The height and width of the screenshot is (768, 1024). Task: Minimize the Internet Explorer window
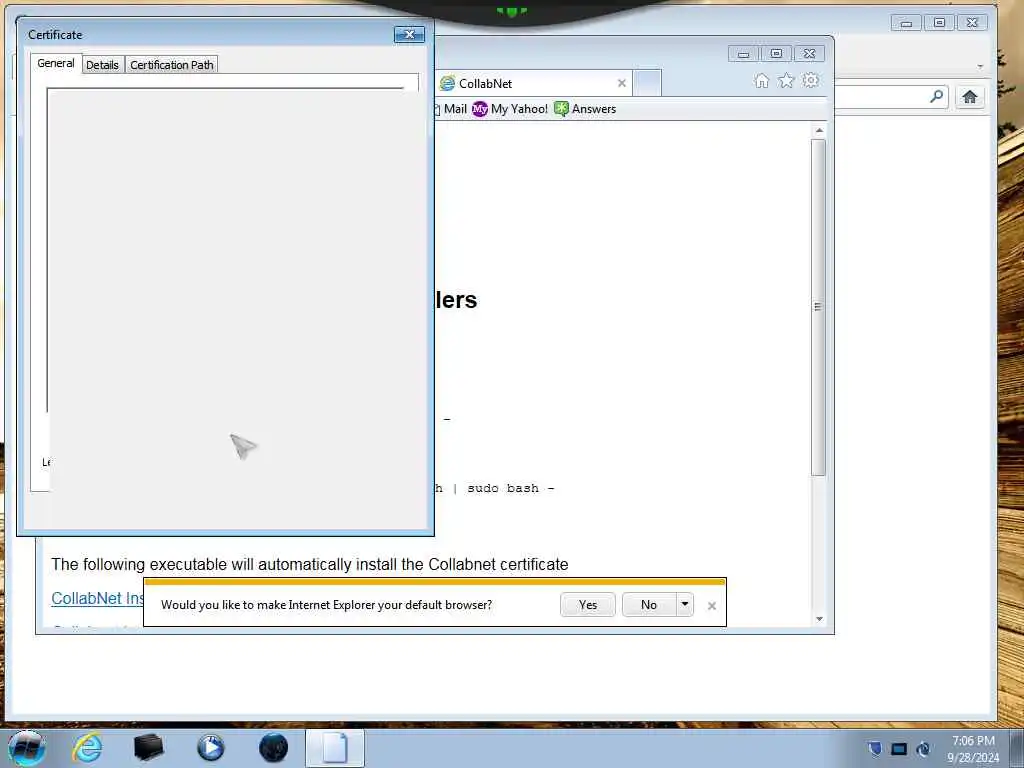743,54
